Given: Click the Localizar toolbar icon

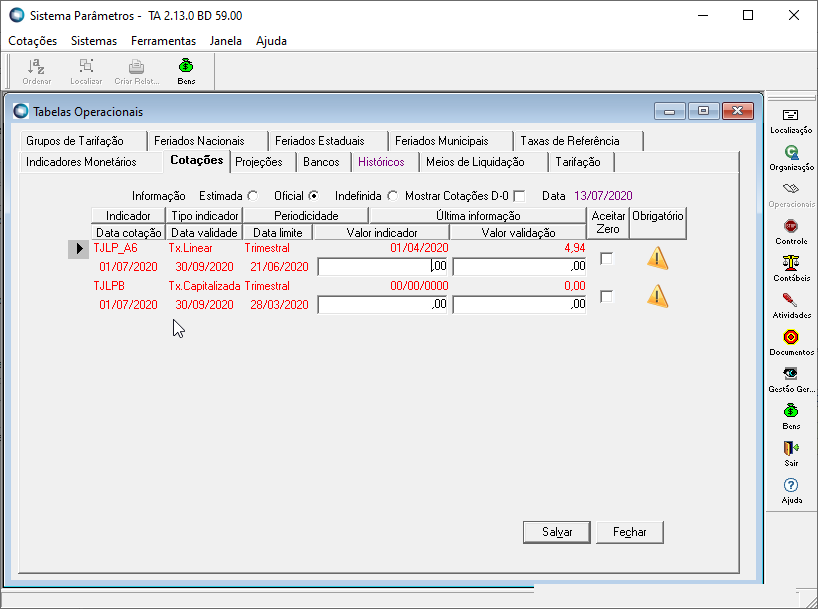Looking at the screenshot, I should [x=86, y=71].
